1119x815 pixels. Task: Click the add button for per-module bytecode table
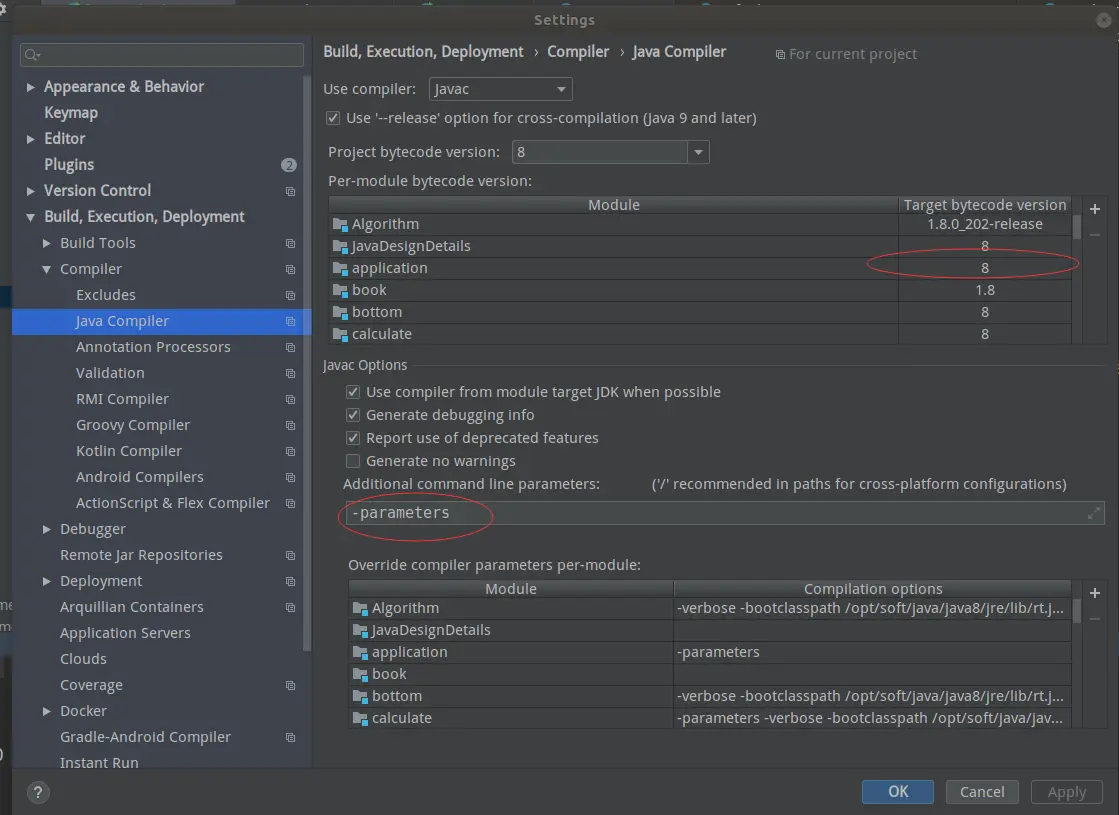[1095, 209]
